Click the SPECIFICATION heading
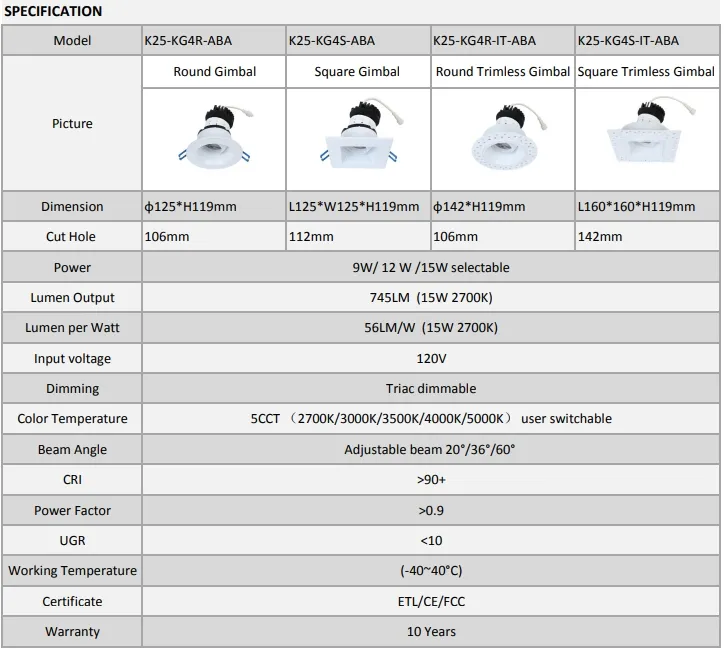The height and width of the screenshot is (649, 726). click(x=53, y=12)
